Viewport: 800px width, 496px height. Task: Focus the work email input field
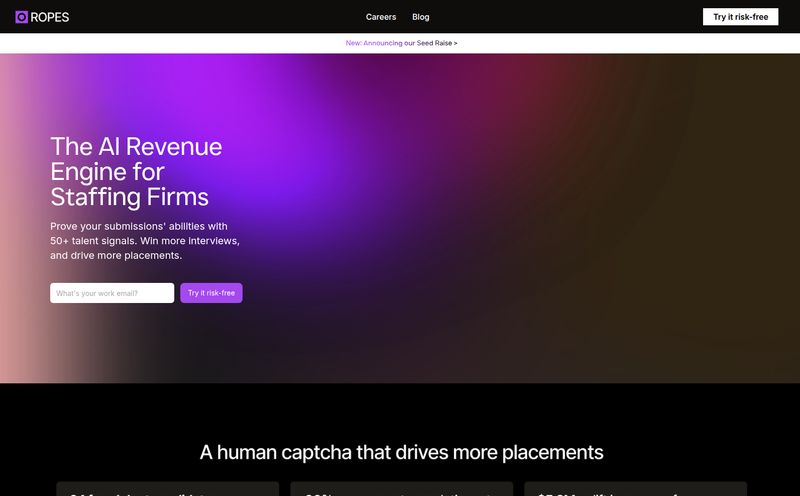[112, 293]
